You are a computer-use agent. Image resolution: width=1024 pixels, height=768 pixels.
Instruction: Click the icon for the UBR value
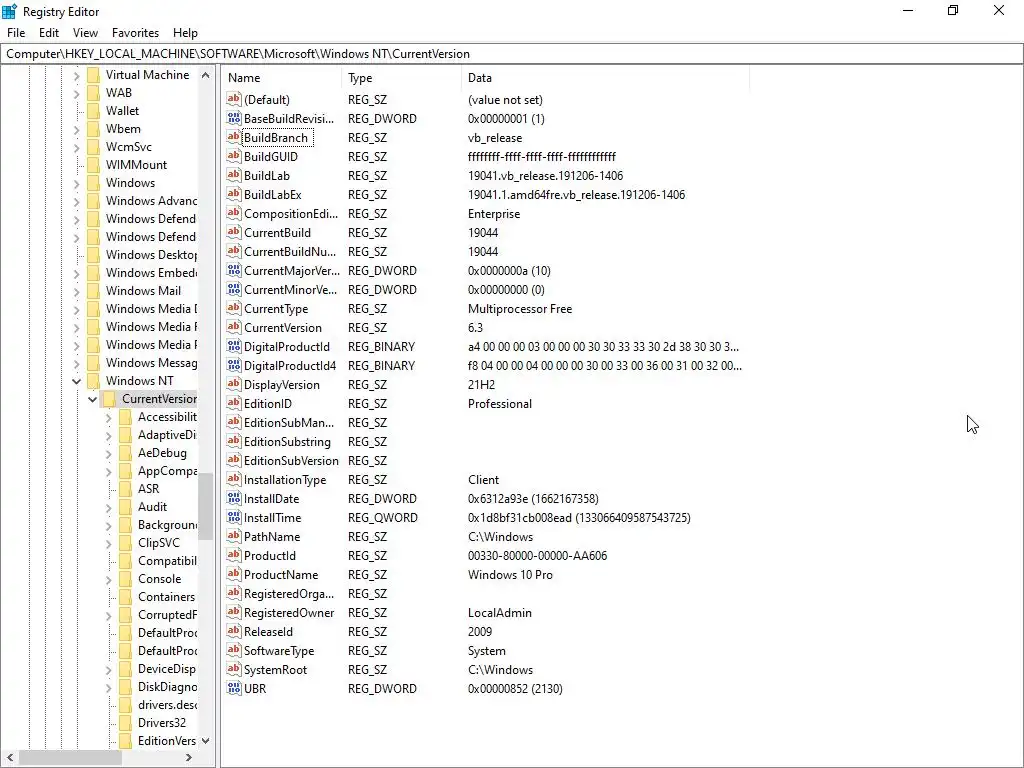pos(233,688)
